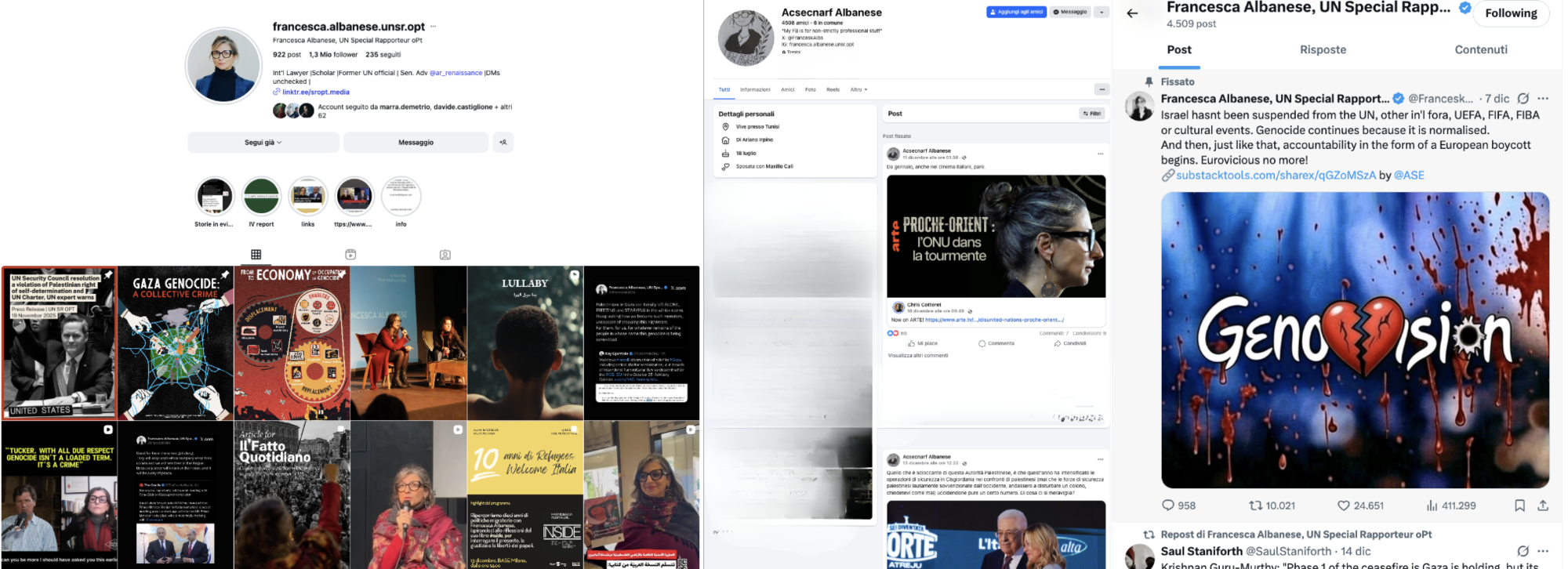1568x569 pixels.
Task: Open three-dot menu on Saul Staniforth repost
Action: point(1543,551)
